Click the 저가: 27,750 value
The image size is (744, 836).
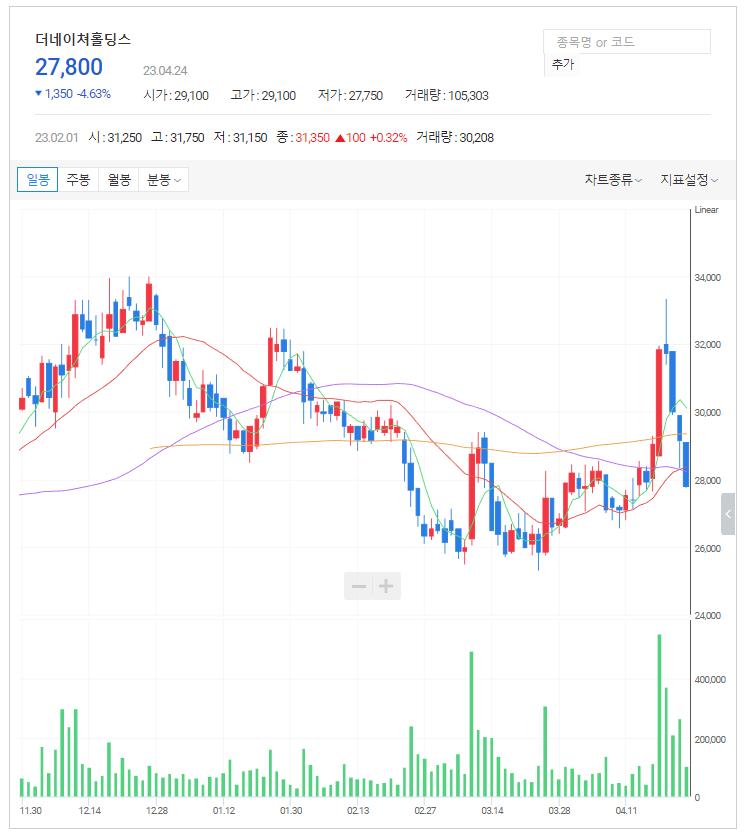350,95
